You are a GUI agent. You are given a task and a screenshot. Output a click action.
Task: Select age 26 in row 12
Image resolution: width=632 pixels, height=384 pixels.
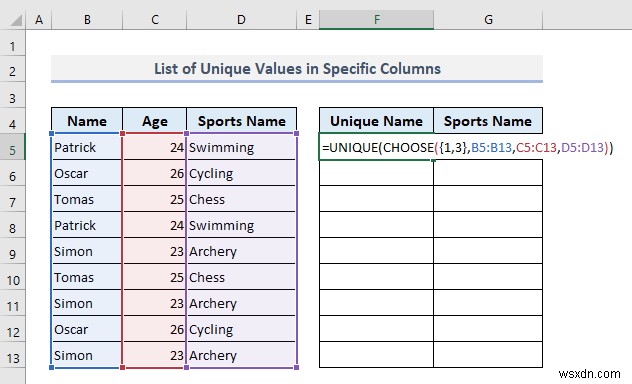[155, 329]
